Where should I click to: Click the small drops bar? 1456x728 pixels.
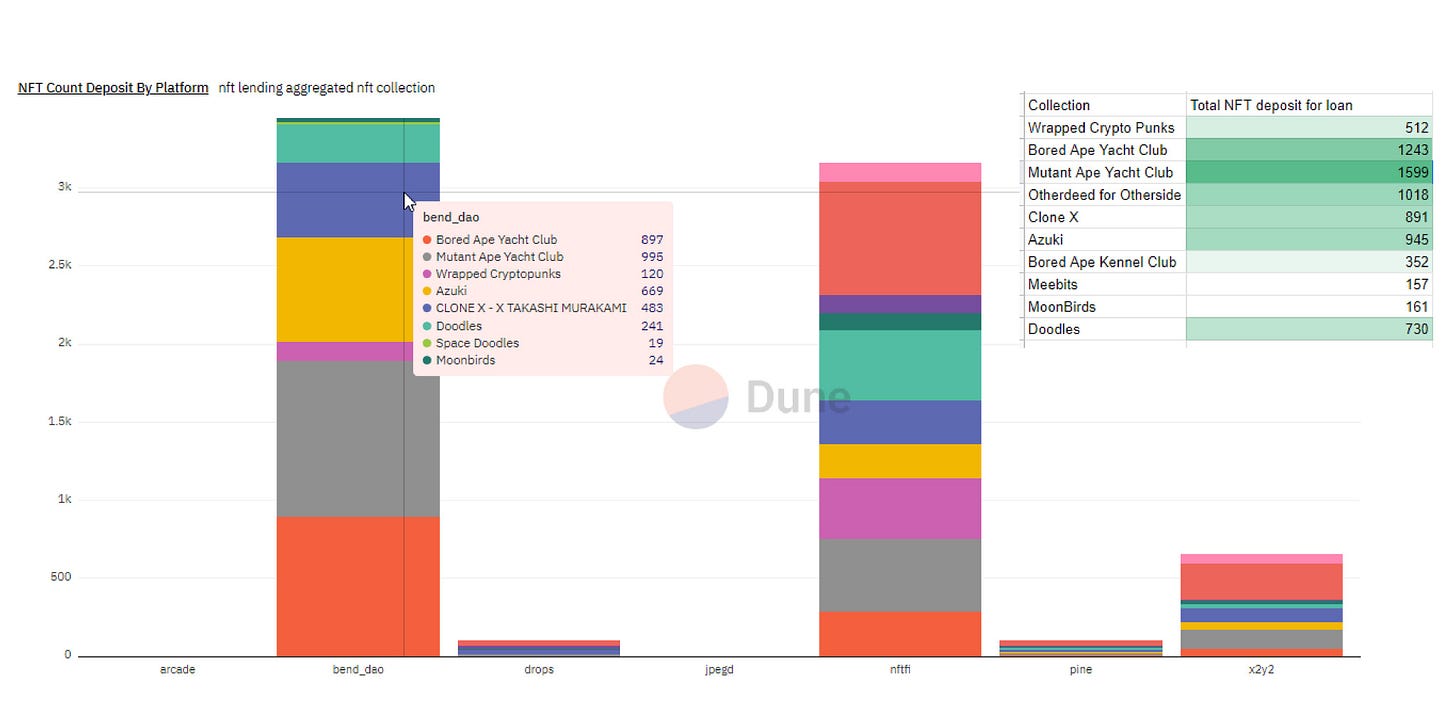coord(539,648)
